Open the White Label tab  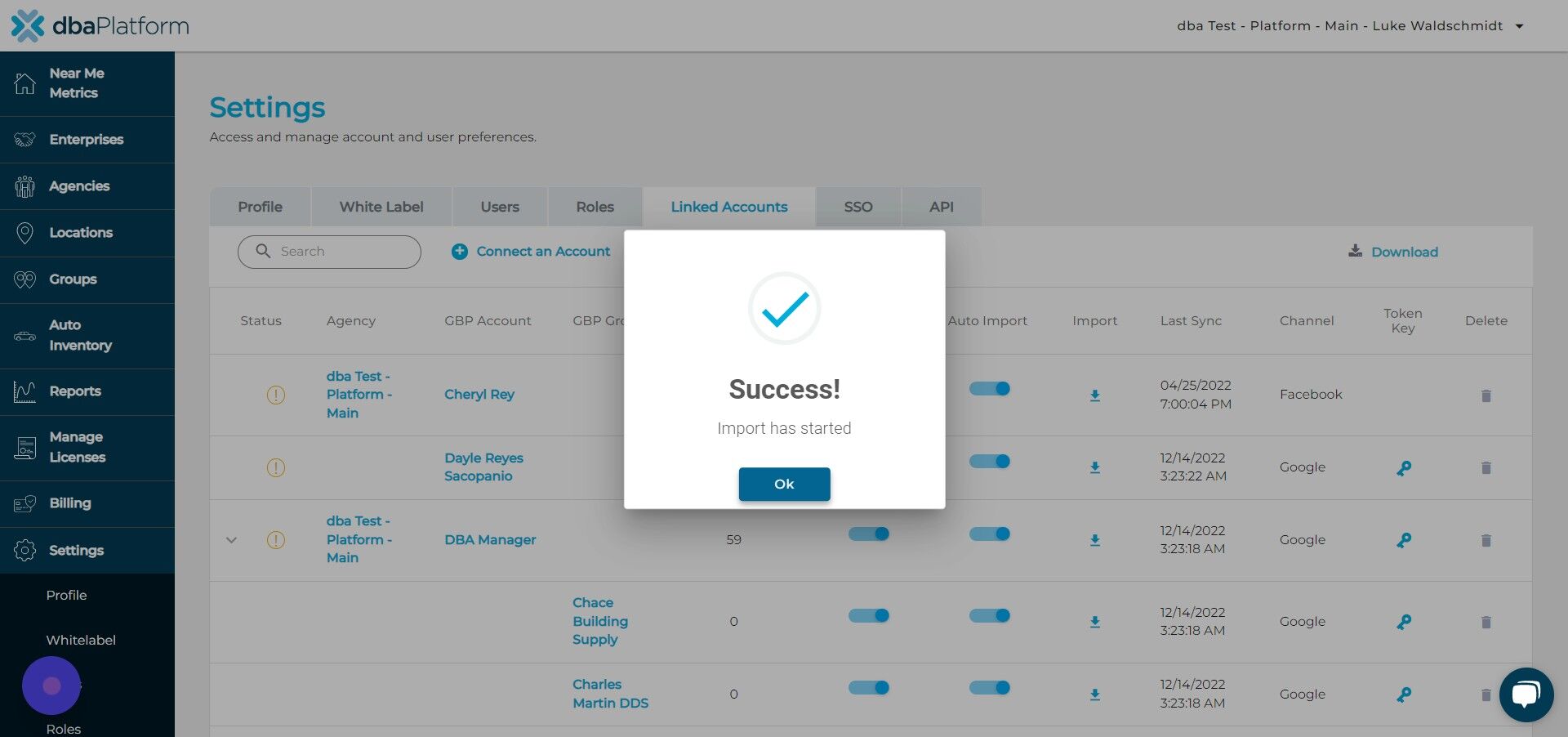(381, 207)
